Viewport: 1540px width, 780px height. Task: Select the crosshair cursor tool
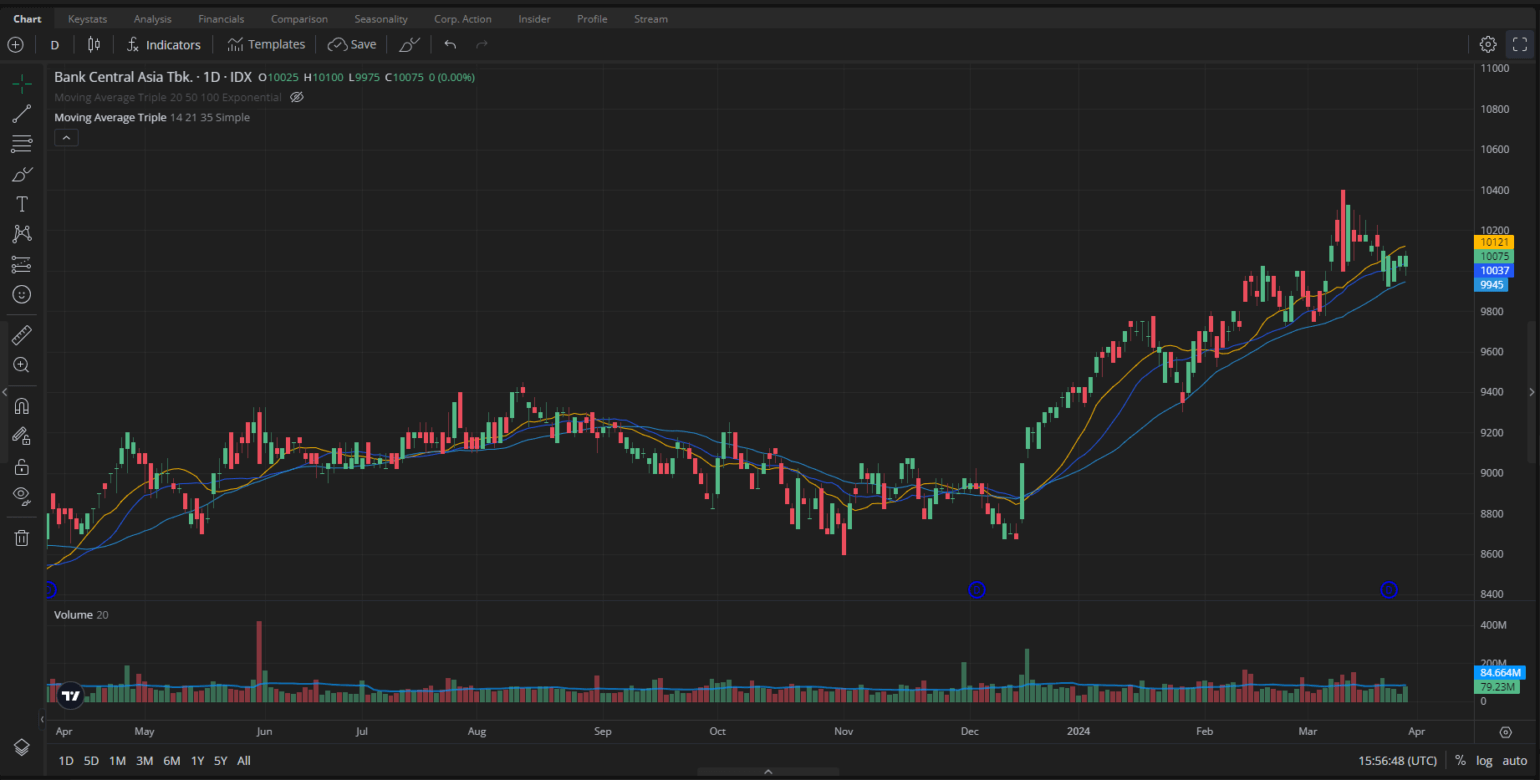tap(21, 83)
